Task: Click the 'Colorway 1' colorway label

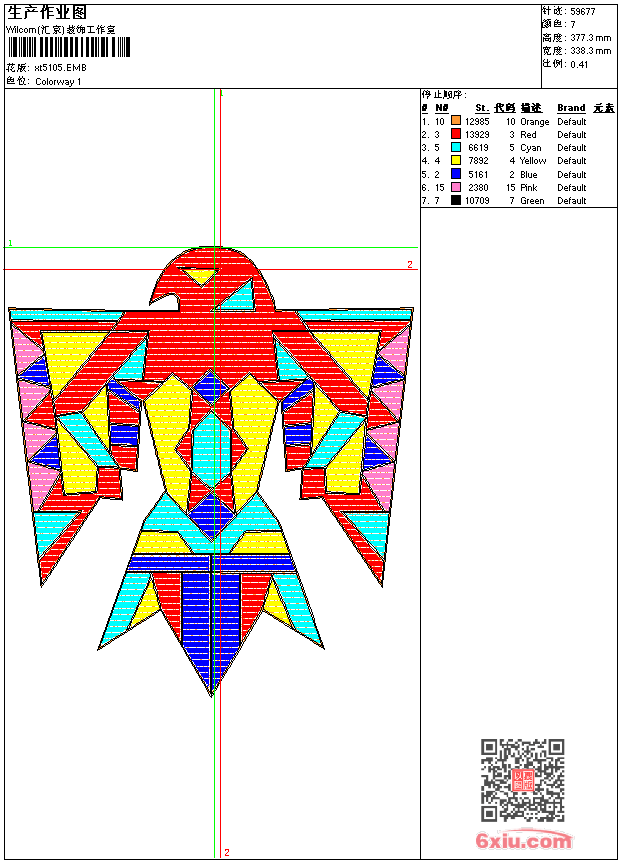Action: [58, 82]
